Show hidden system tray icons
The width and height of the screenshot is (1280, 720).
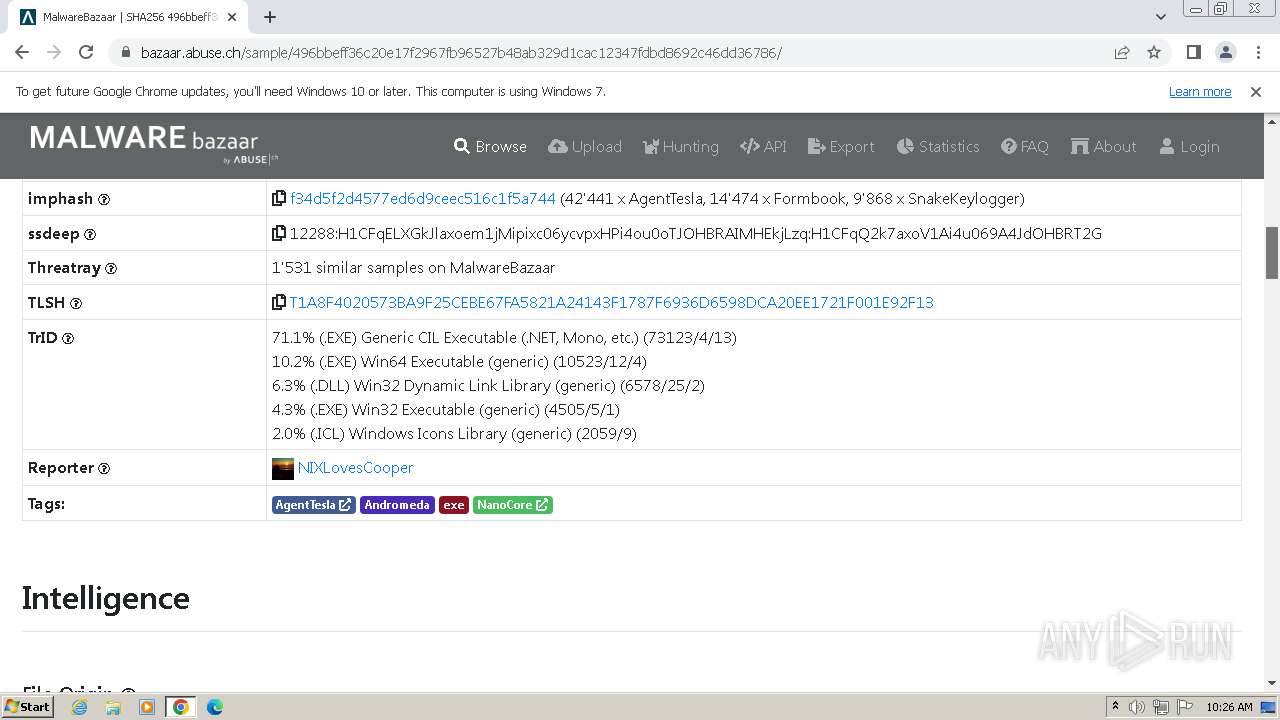pos(1116,707)
